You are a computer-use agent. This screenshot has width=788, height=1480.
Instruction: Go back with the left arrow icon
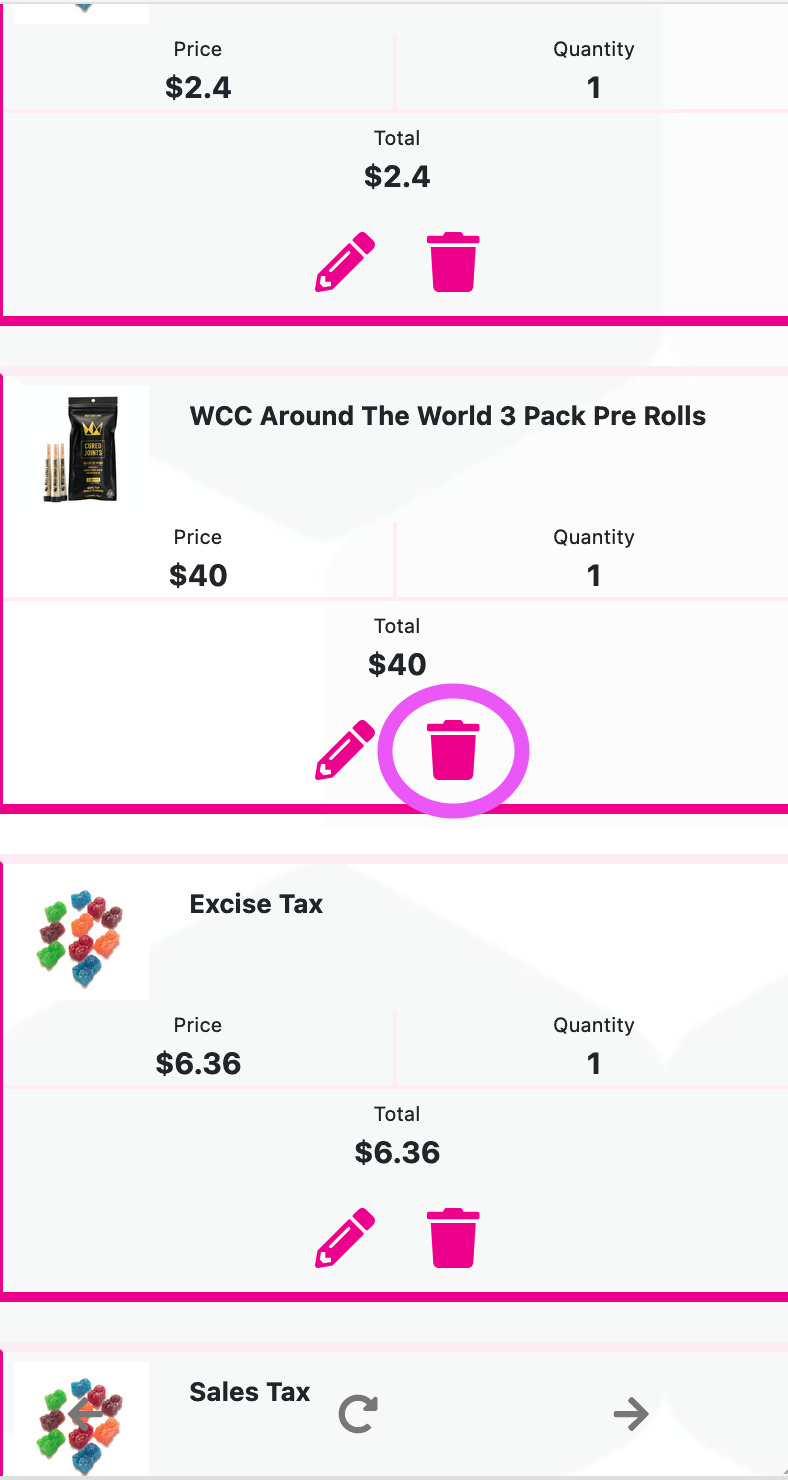(x=86, y=1414)
